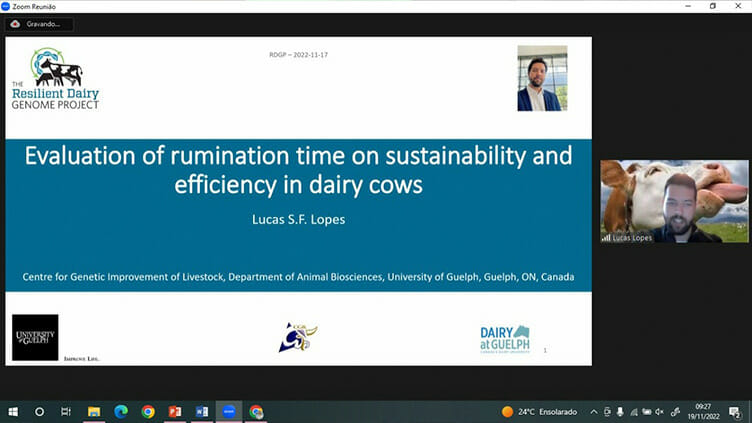752x423 pixels.
Task: Open the second Chrome icon beside Zoom
Action: 256,411
